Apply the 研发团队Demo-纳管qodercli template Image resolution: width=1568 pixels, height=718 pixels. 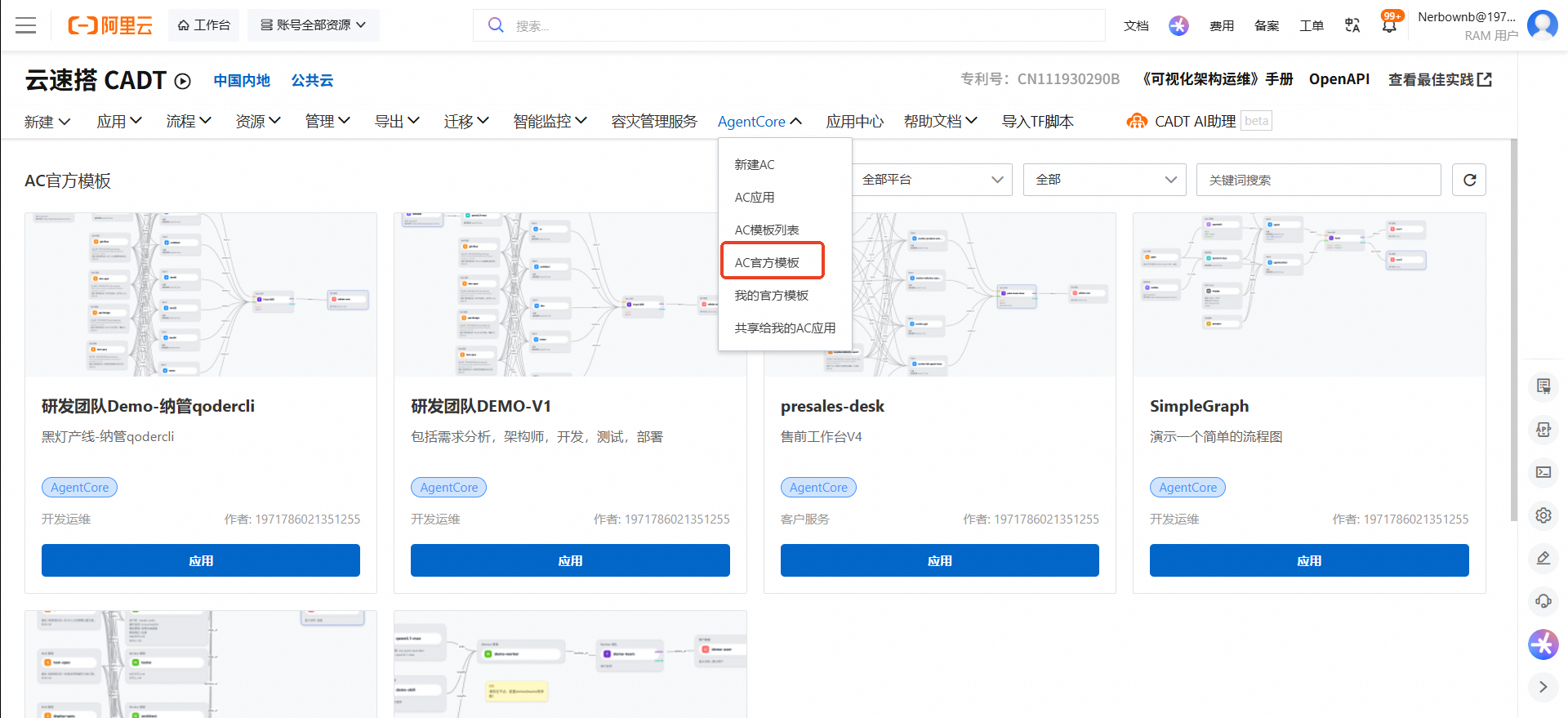point(201,560)
